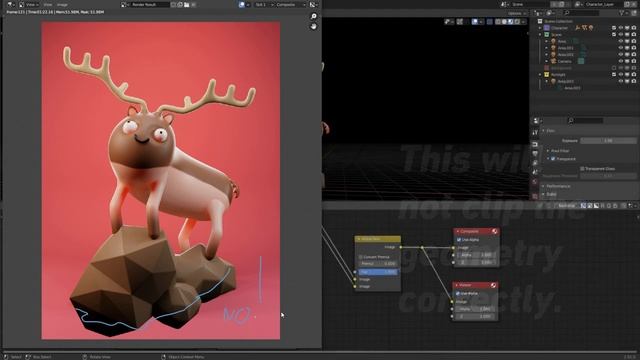
Task: Click the Scene Collection icon
Action: (540, 21)
